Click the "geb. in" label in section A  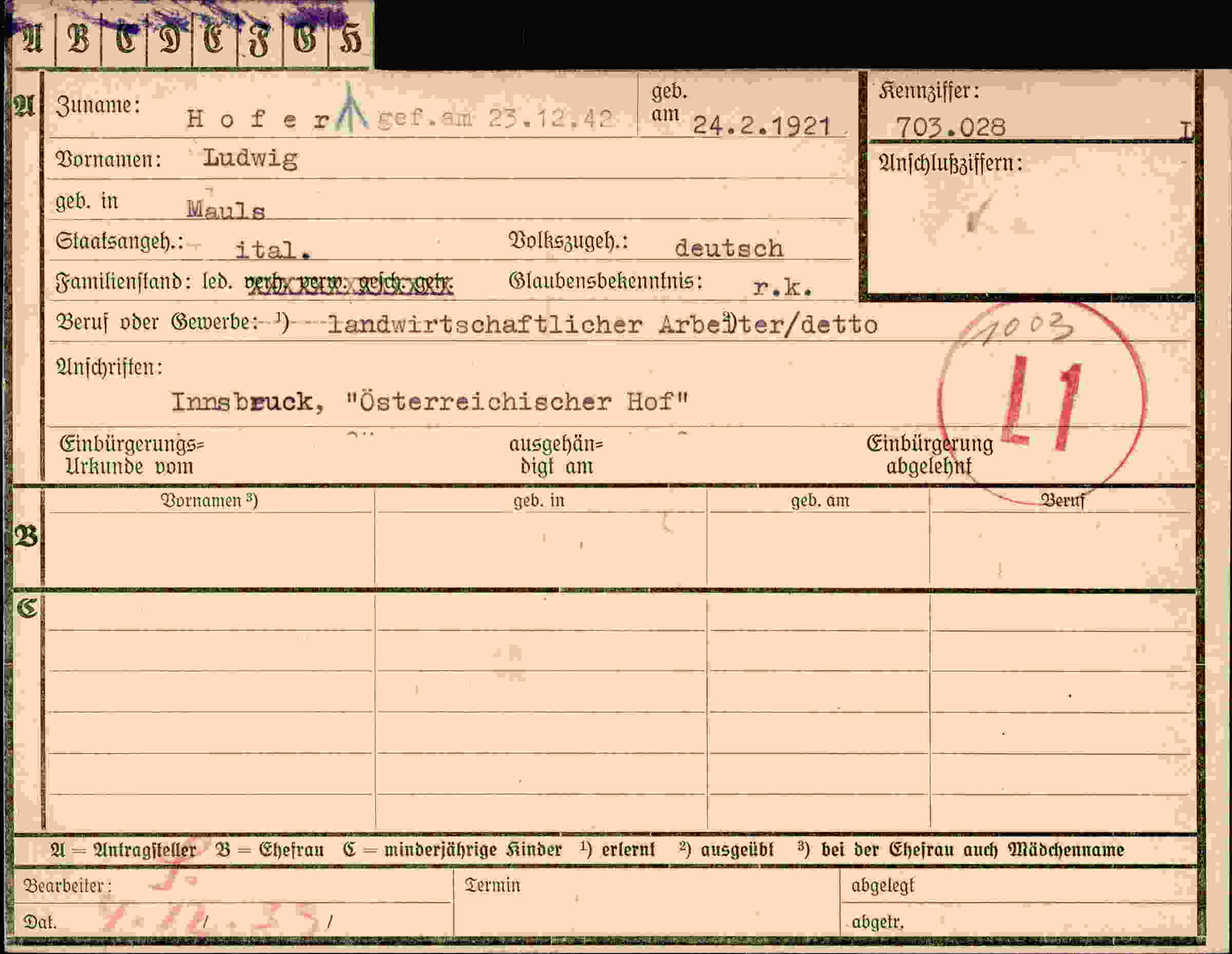87,201
